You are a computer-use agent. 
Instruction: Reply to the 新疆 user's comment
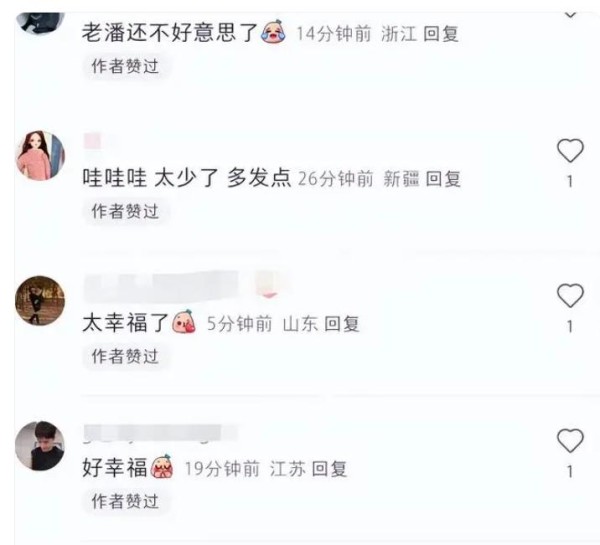pyautogui.click(x=443, y=179)
